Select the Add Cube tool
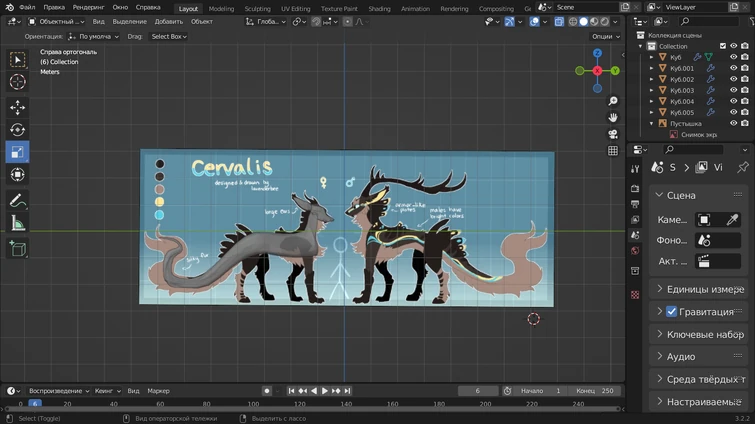The height and width of the screenshot is (424, 755). click(17, 249)
